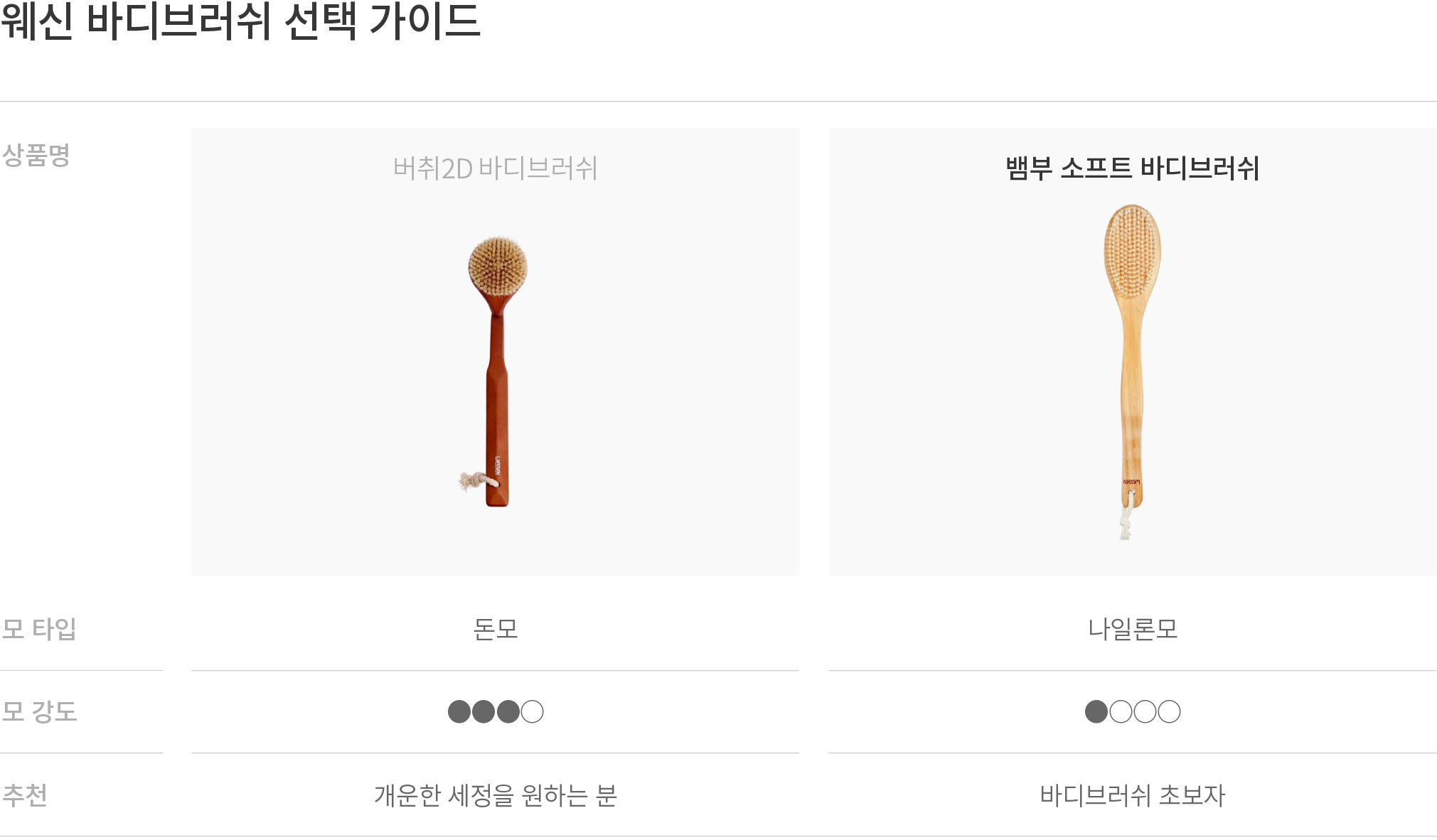The image size is (1437, 840).
Task: Click the 웨신 바디브러쉬 선택 가이드 heading
Action: (x=241, y=21)
